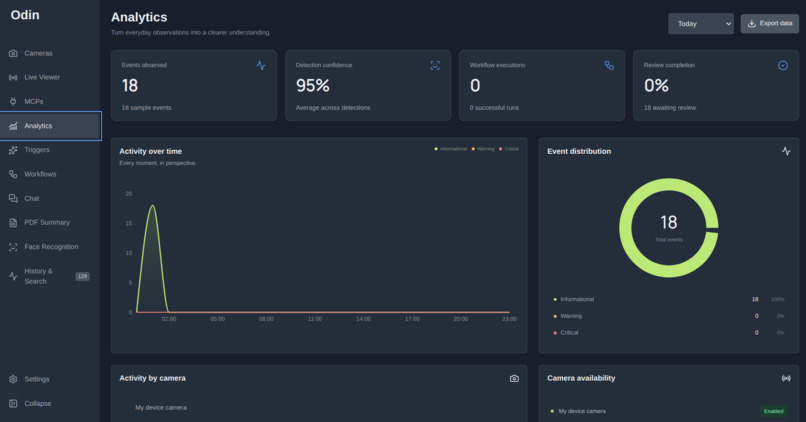Collapse the sidebar
Screen dimensions: 806x422
(50, 403)
